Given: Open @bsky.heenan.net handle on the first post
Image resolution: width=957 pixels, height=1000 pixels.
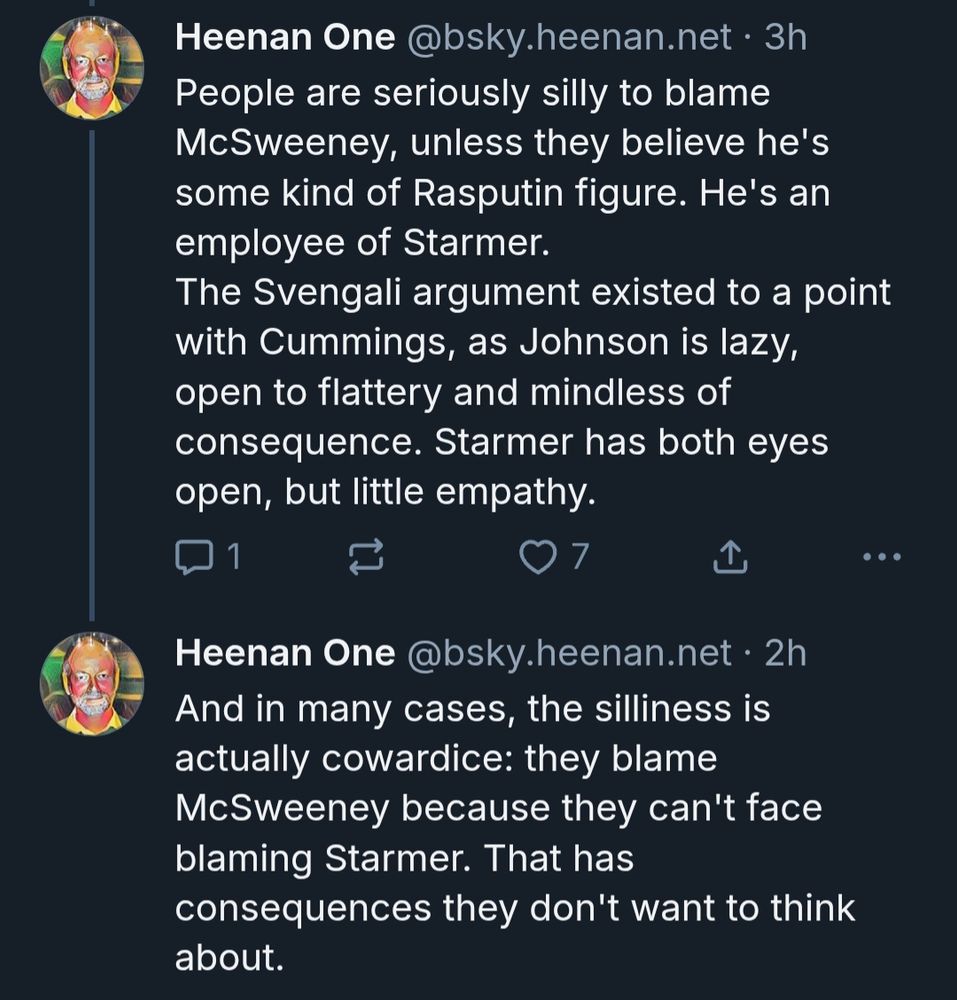Looking at the screenshot, I should (568, 38).
